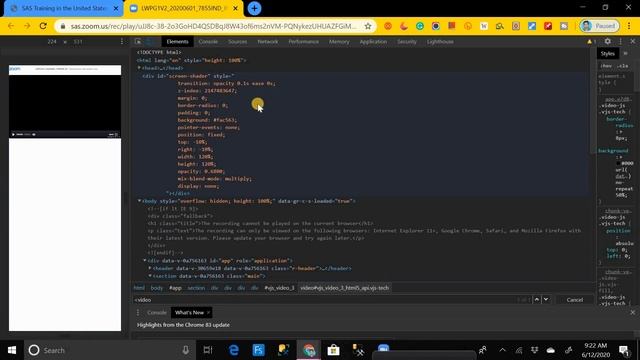Toggle the .cls class editor button
Screen dimensions: 640x360
click(622, 66)
